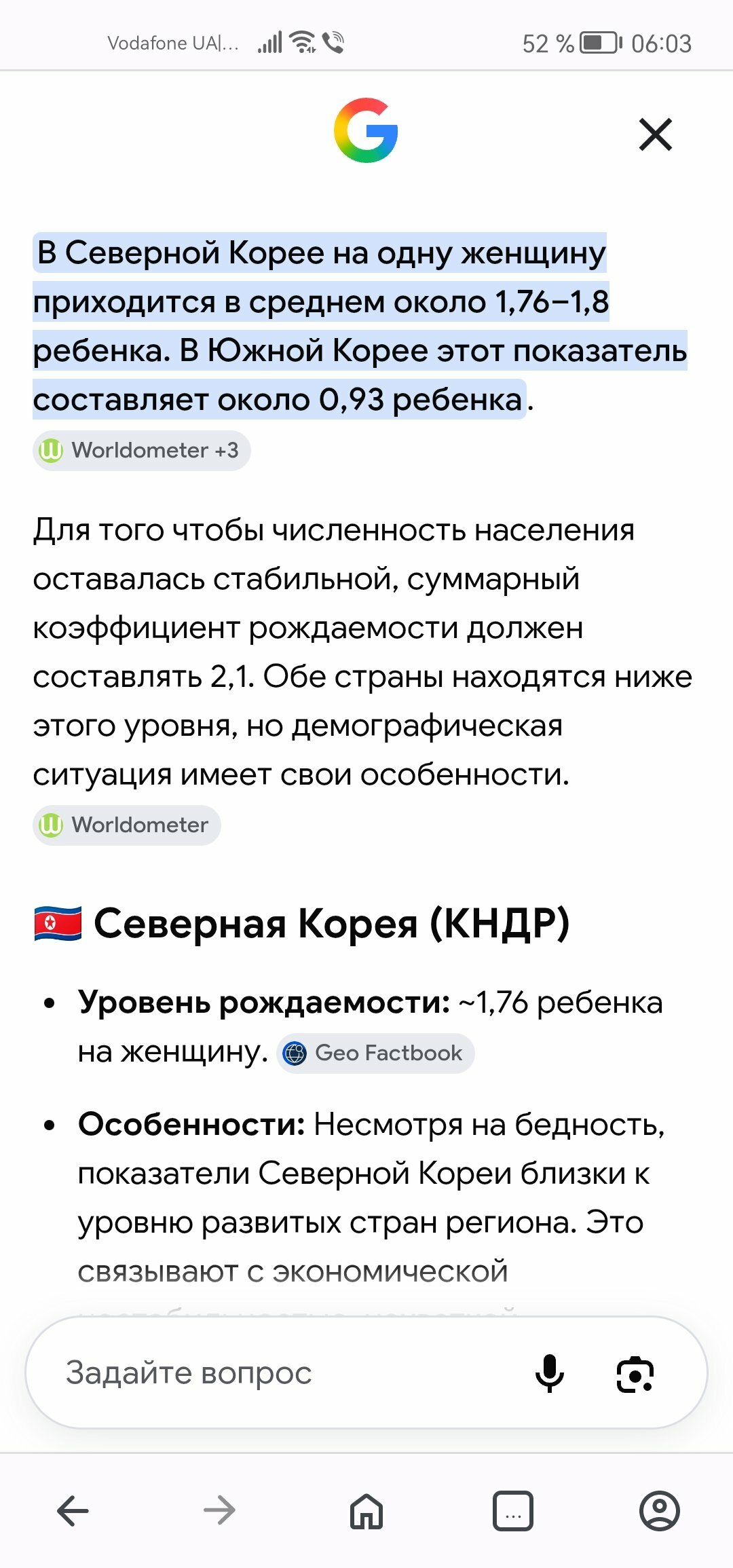Go forward with the browser forward arrow
This screenshot has width=733, height=1568.
(x=219, y=1510)
